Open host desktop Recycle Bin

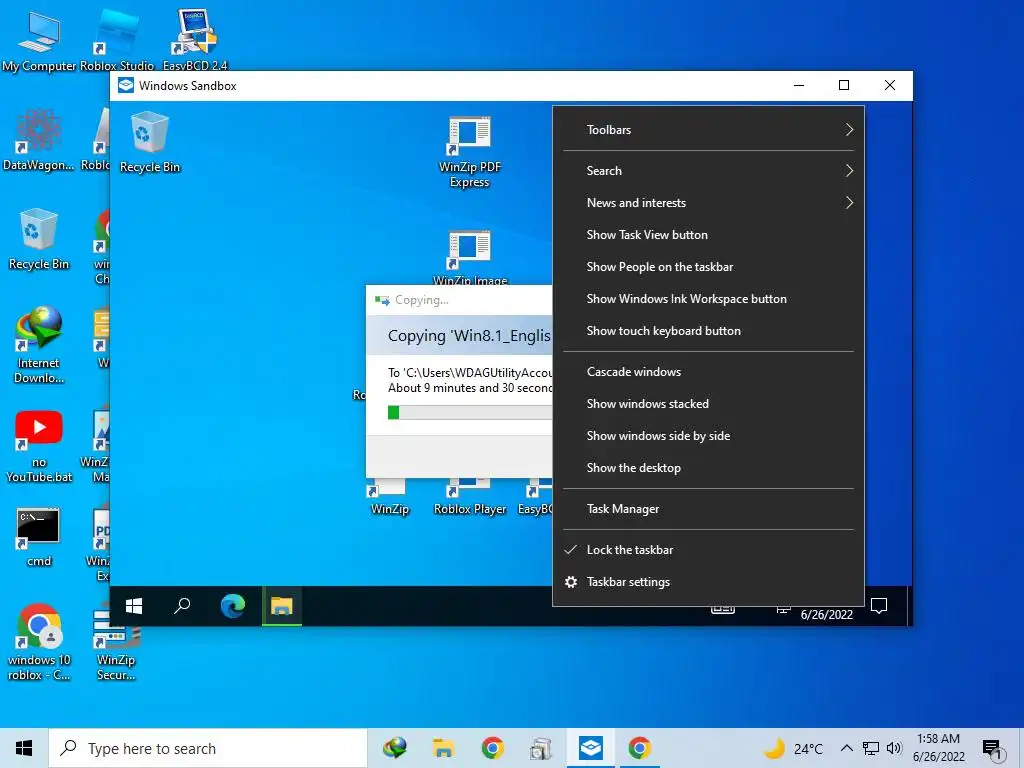click(39, 239)
